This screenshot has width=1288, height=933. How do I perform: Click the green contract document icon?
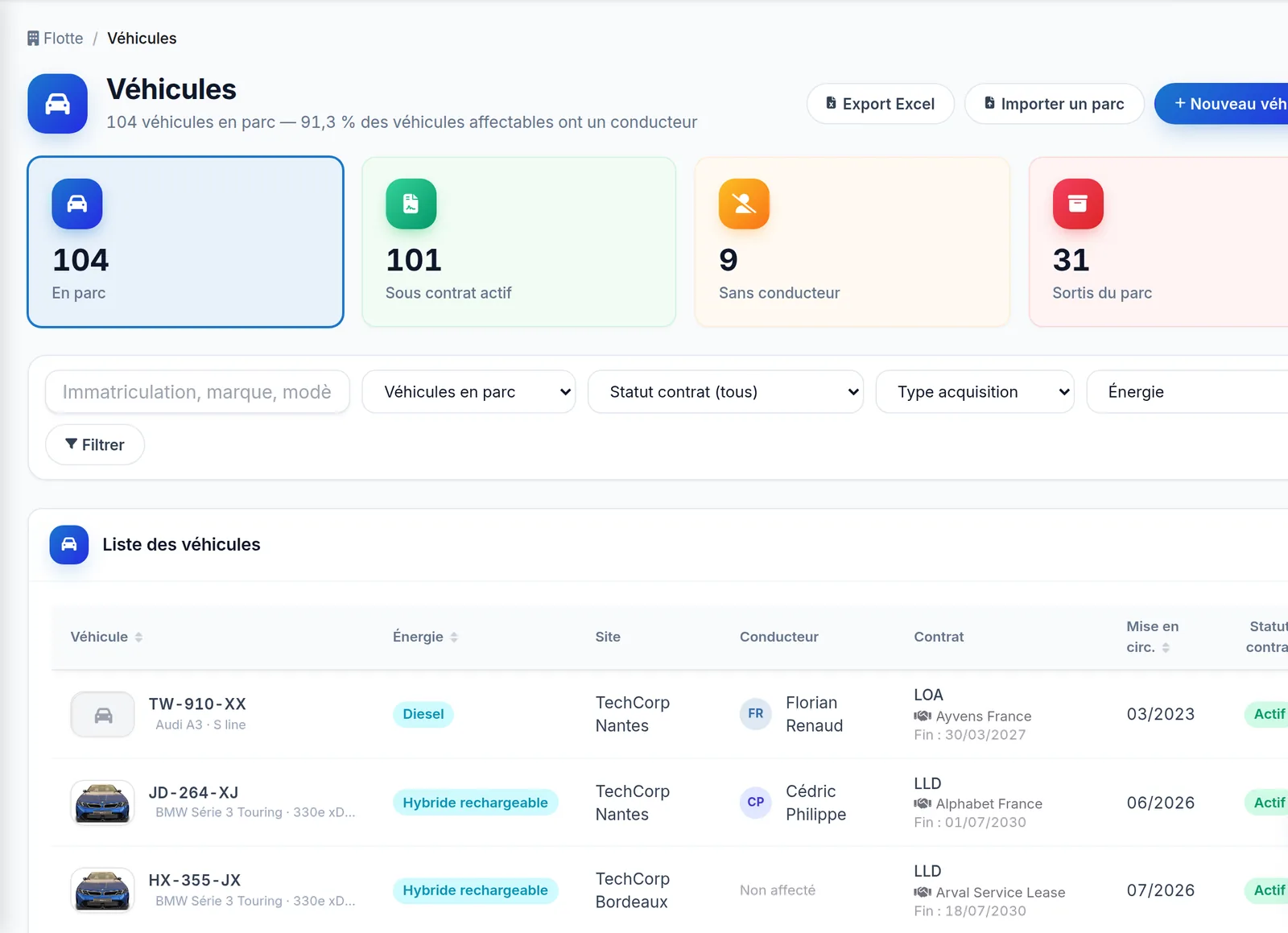click(411, 204)
